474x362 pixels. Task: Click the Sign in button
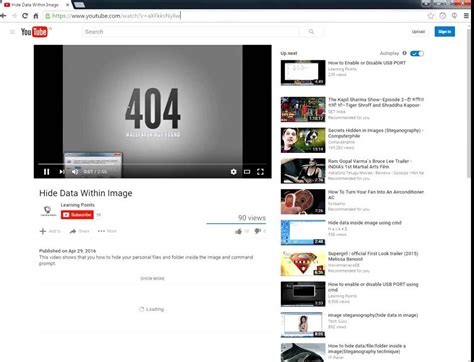point(445,32)
